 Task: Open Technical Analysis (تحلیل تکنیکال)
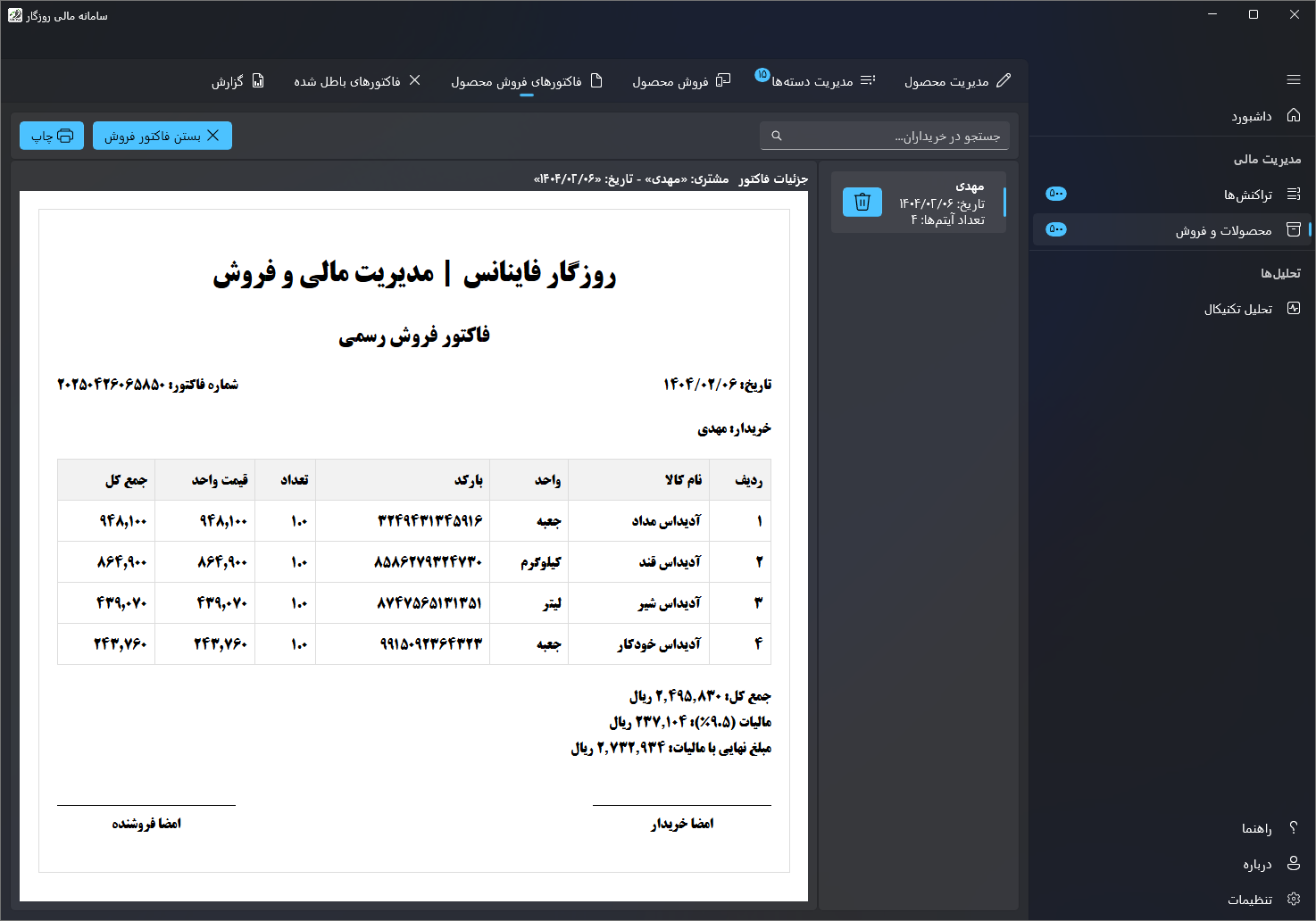pyautogui.click(x=1172, y=309)
